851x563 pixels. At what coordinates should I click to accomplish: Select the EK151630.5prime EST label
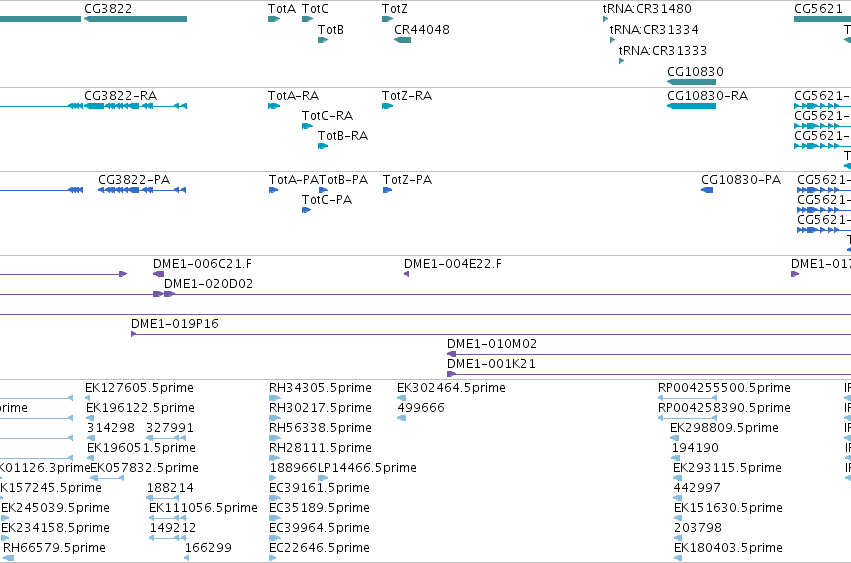[x=728, y=508]
